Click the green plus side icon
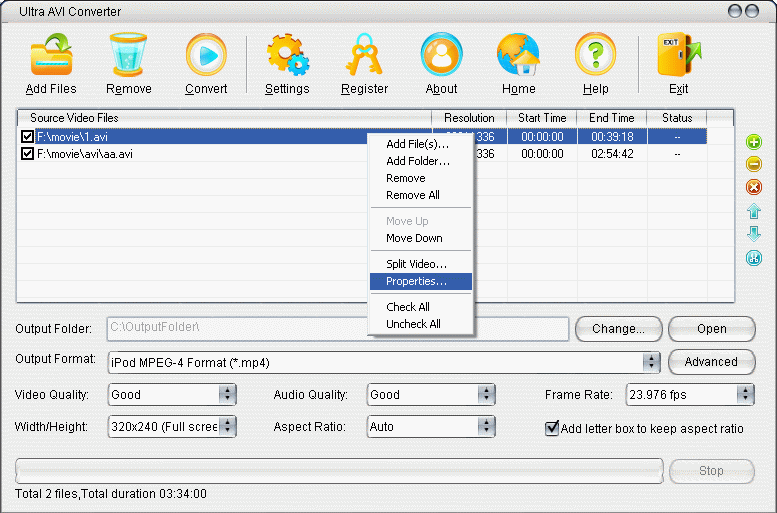Image resolution: width=777 pixels, height=513 pixels. [x=754, y=142]
